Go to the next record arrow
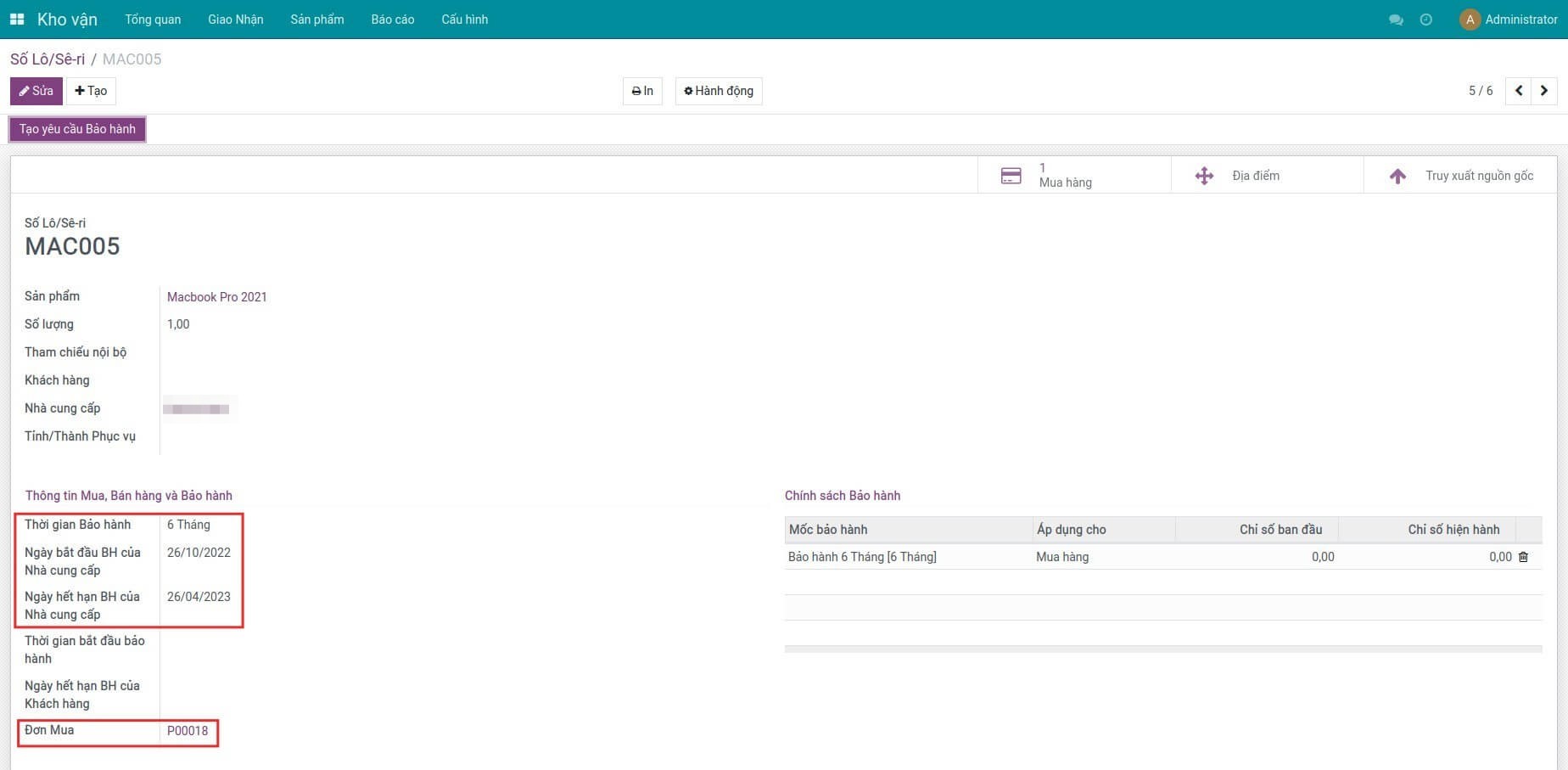 (x=1544, y=91)
